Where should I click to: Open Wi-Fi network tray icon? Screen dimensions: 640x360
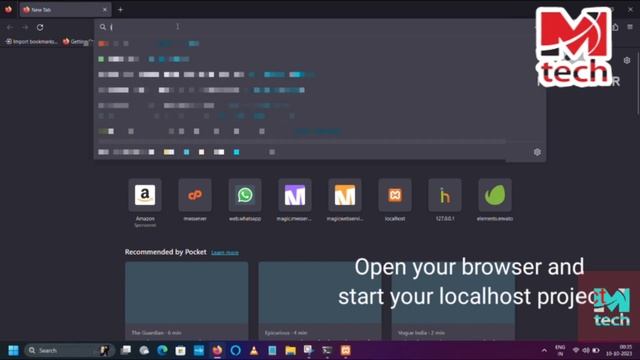click(576, 350)
